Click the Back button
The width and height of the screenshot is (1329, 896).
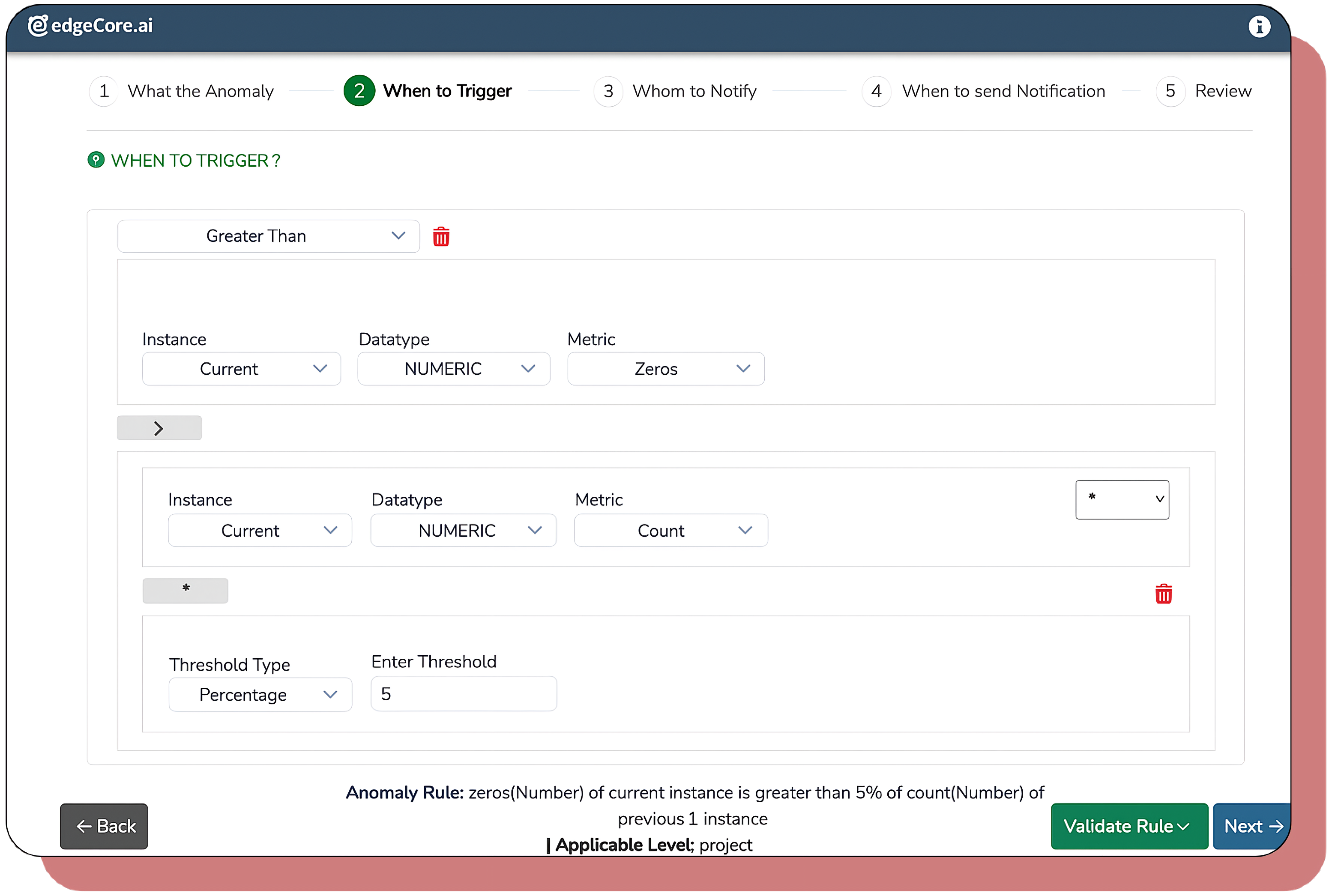pyautogui.click(x=104, y=826)
